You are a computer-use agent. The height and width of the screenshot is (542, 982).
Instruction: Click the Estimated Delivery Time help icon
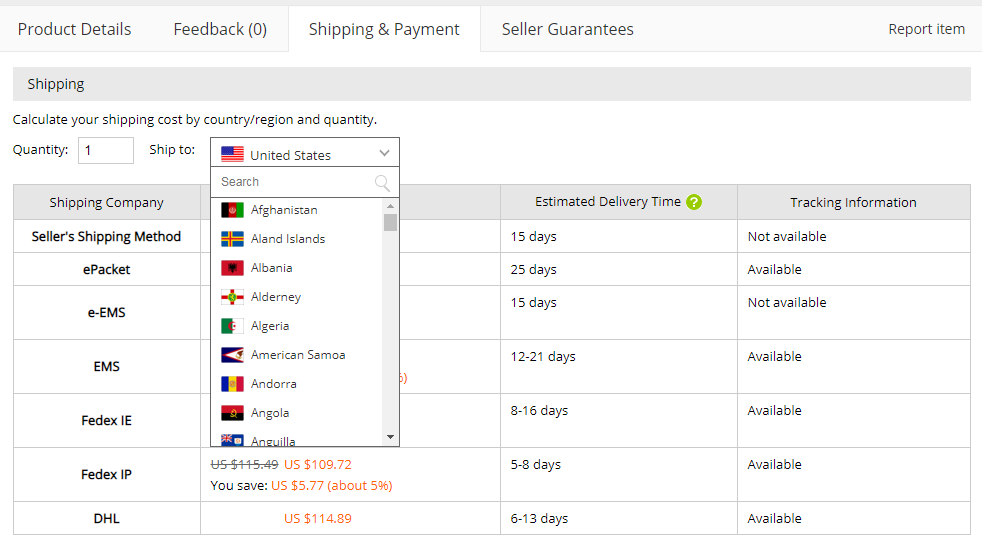tap(695, 202)
